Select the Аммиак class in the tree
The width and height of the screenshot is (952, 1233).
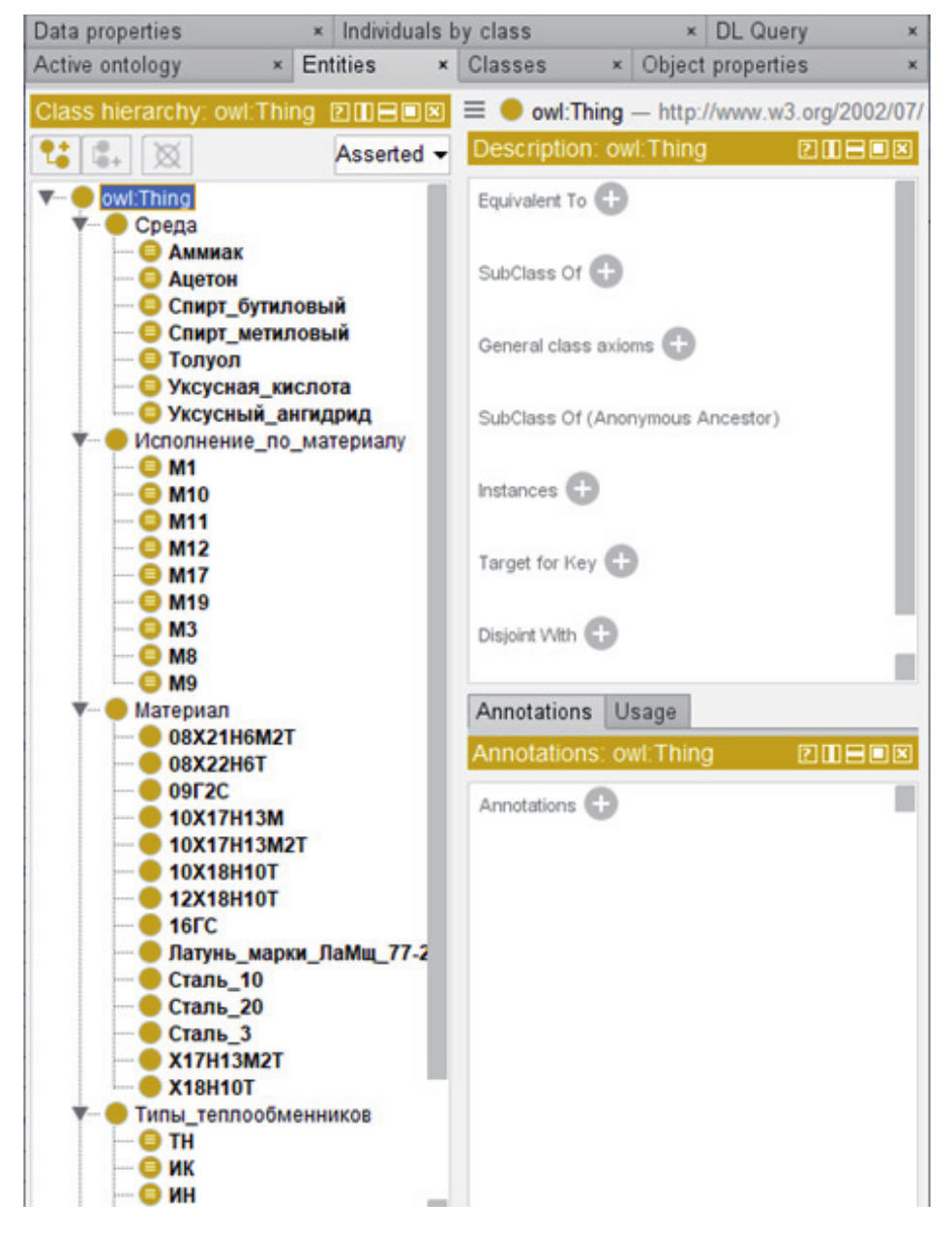(205, 252)
